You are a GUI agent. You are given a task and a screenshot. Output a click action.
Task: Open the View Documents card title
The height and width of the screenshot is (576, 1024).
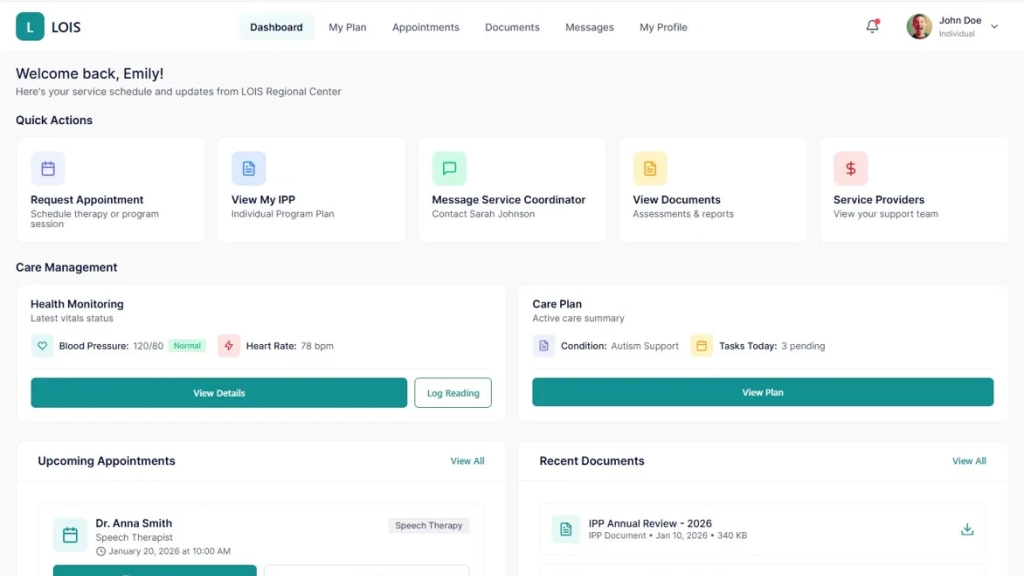[x=677, y=200]
